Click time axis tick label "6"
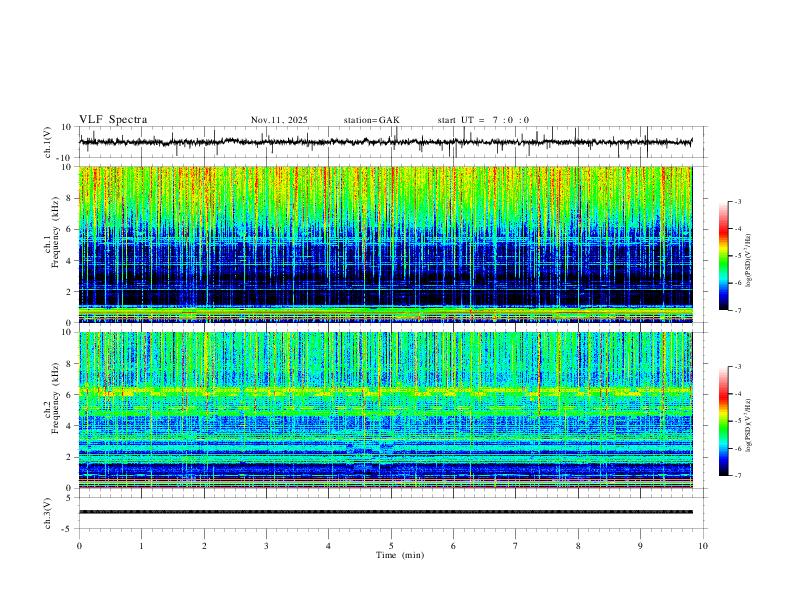Viewport: 792px width, 612px height. coord(453,546)
